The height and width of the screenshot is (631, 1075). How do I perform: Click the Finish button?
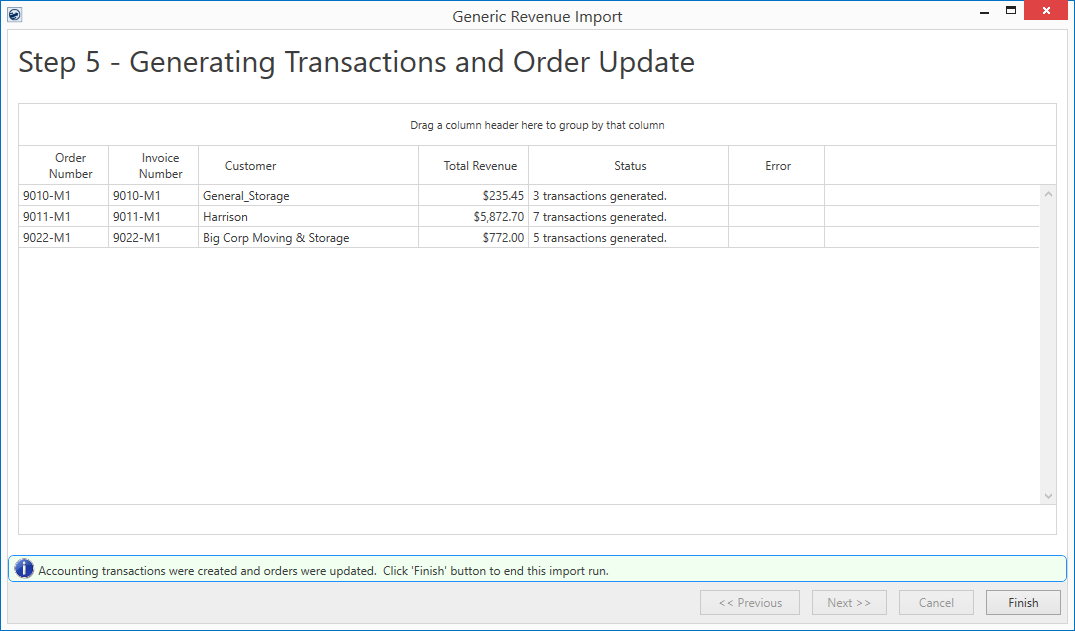coord(1023,603)
